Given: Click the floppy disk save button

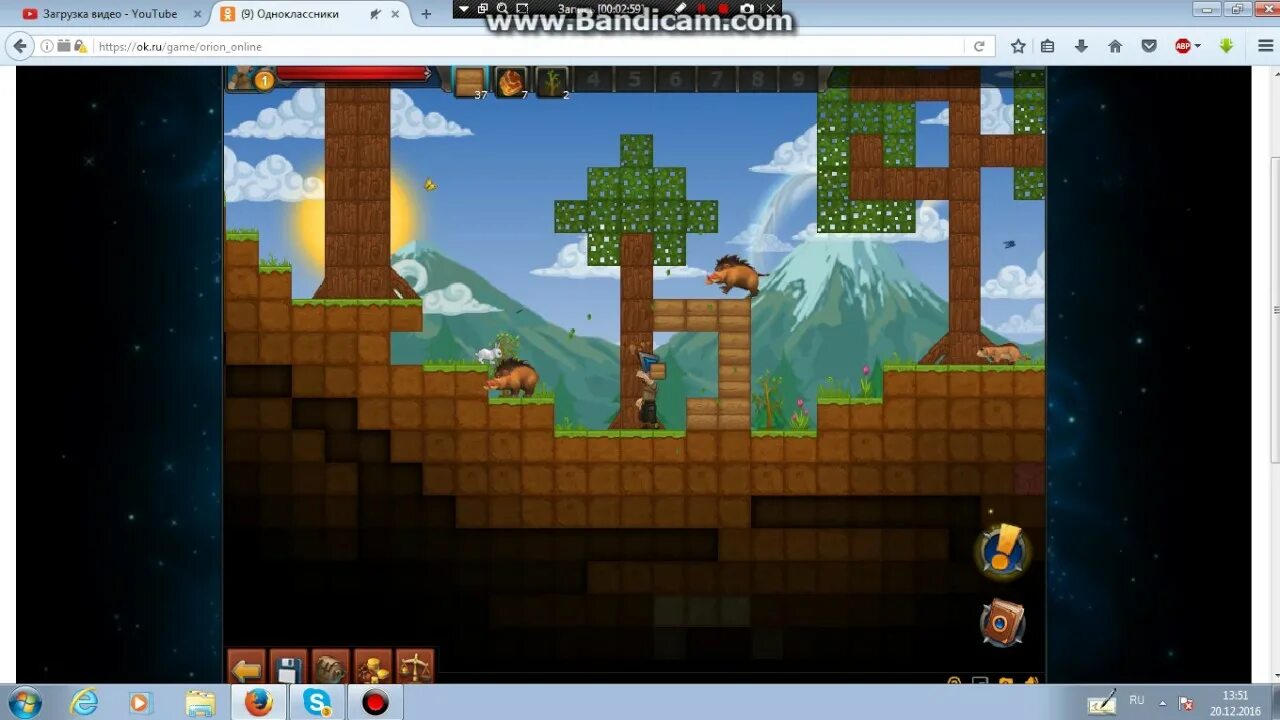Looking at the screenshot, I should click(x=288, y=668).
